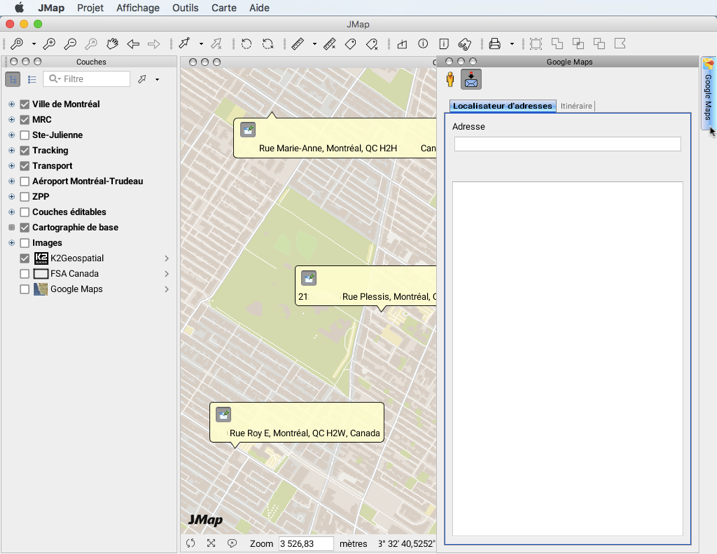This screenshot has height=554, width=717.
Task: Open the Carte menu
Action: pyautogui.click(x=224, y=8)
